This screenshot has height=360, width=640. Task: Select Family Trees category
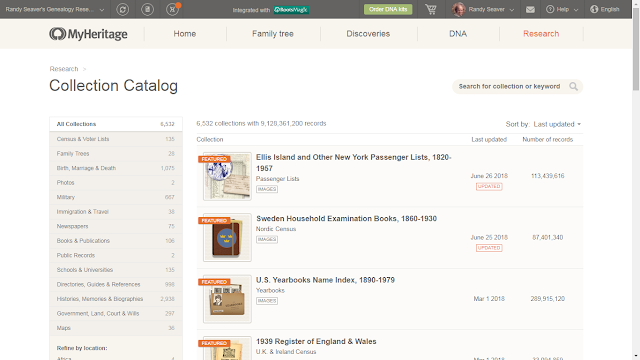(x=116, y=153)
